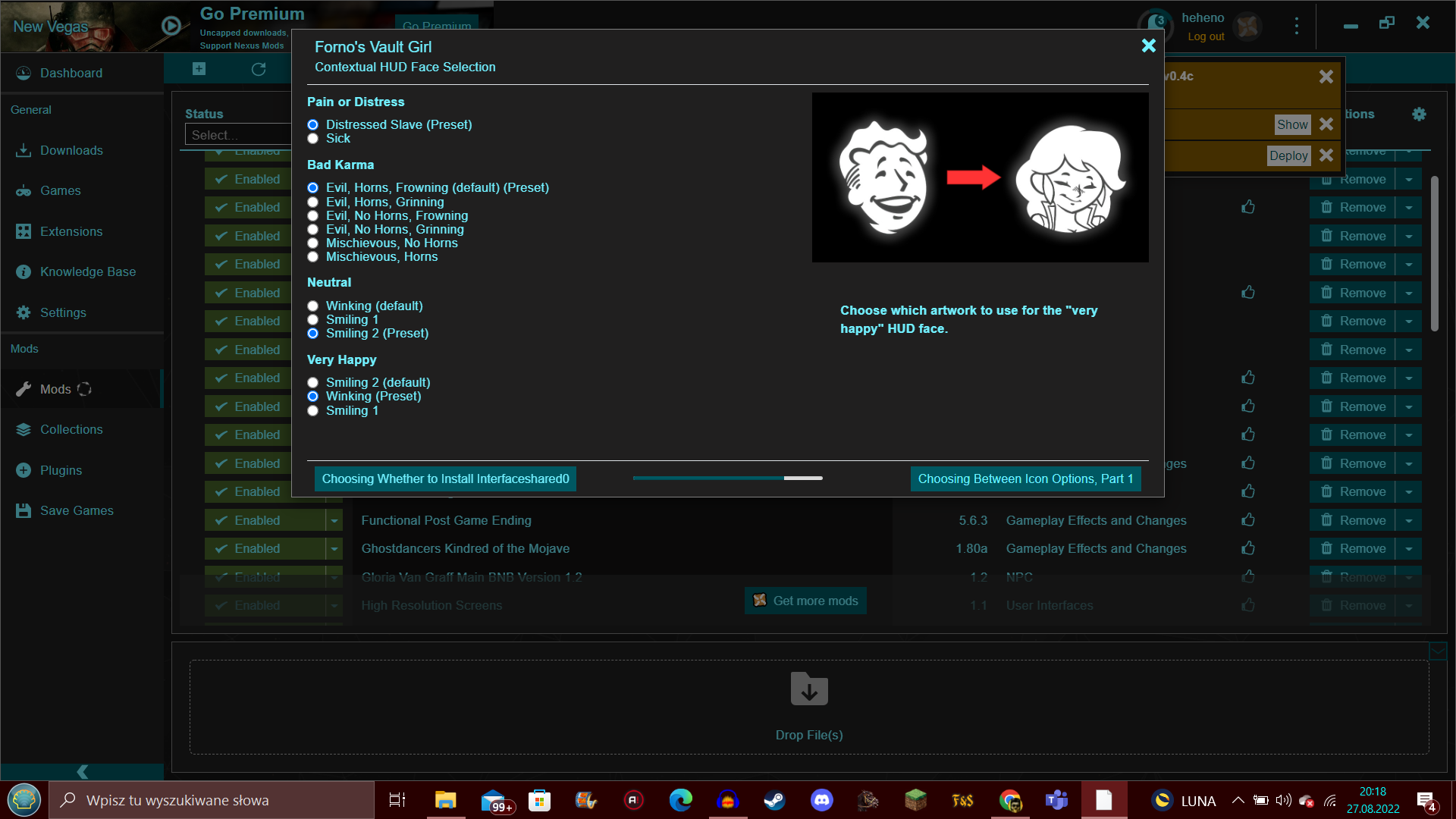Open Google Chrome from taskbar
1456x819 pixels.
(1009, 800)
